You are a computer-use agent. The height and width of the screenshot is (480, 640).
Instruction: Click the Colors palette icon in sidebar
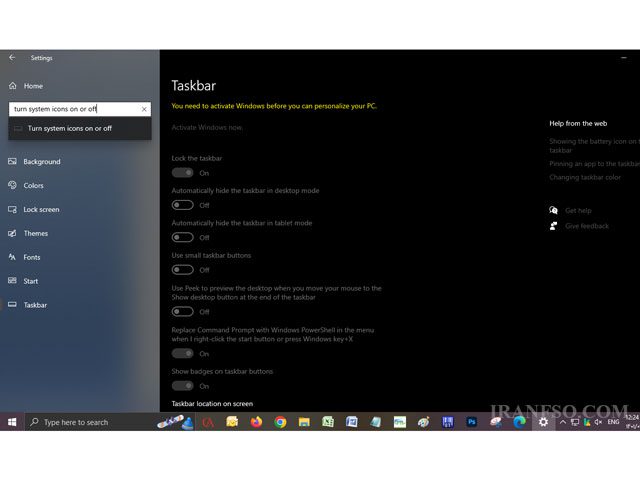pyautogui.click(x=12, y=185)
